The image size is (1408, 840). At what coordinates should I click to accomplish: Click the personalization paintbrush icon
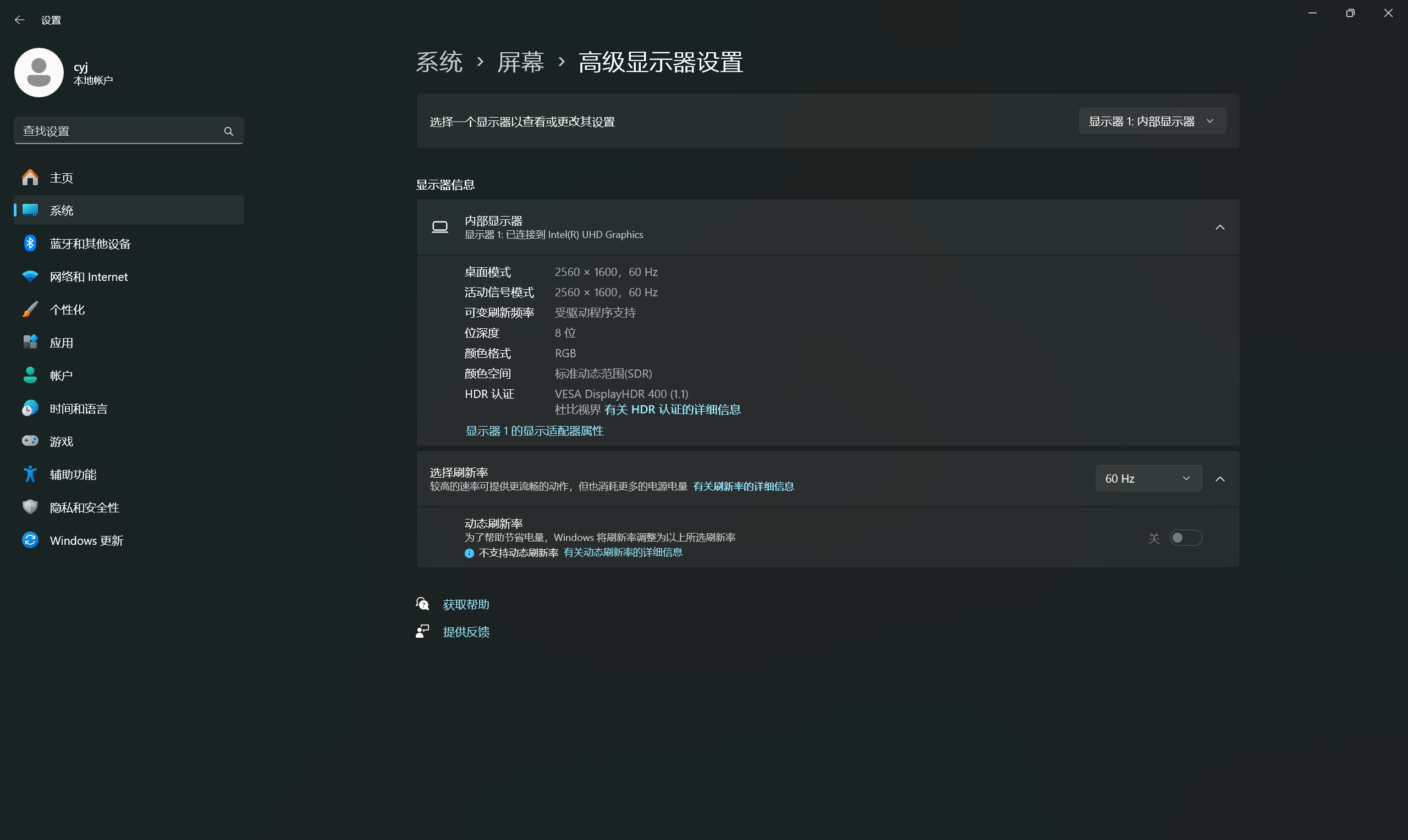coord(30,310)
